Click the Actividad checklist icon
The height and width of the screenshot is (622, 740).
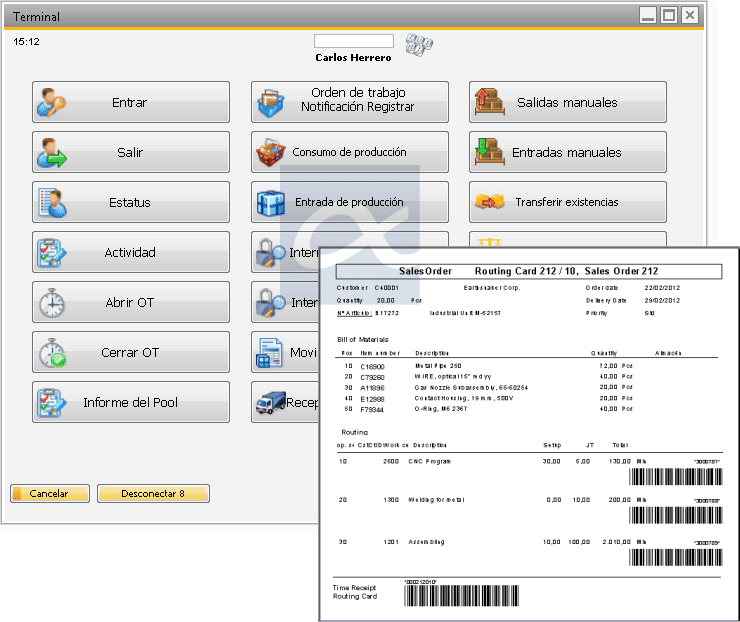click(51, 252)
